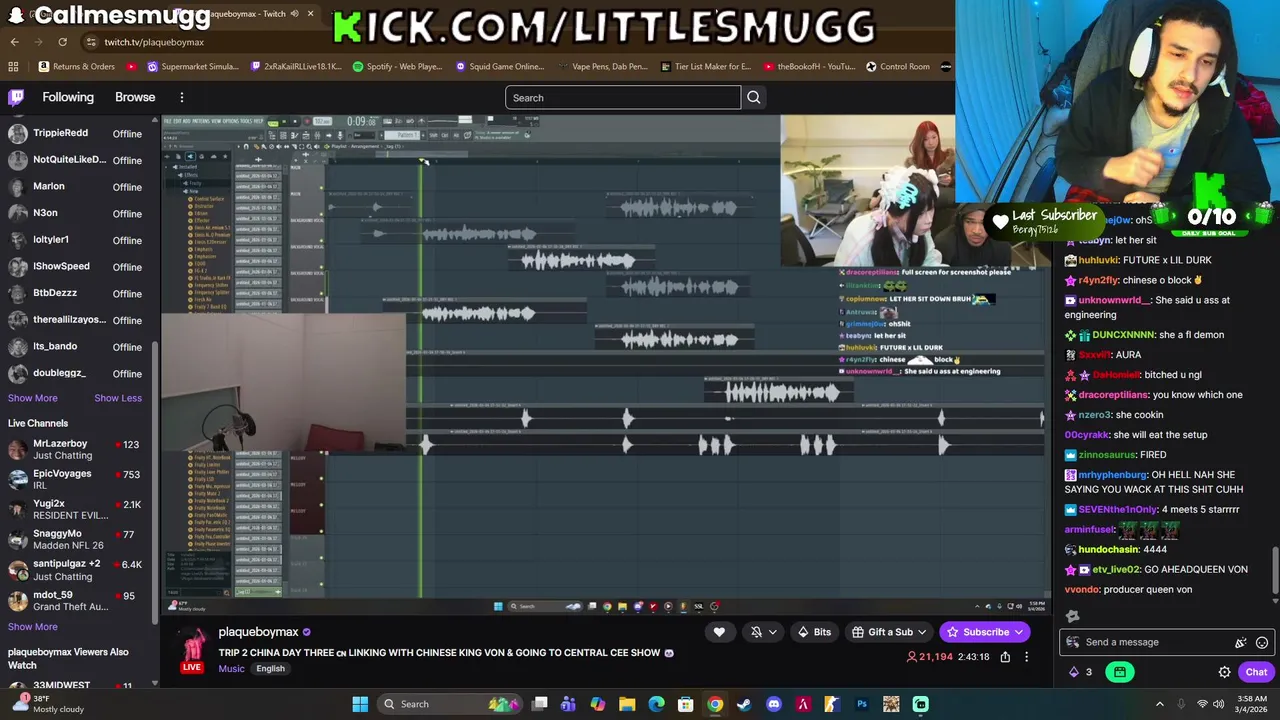Expand Live Channels list Show More
Image resolution: width=1280 pixels, height=720 pixels.
coord(33,627)
